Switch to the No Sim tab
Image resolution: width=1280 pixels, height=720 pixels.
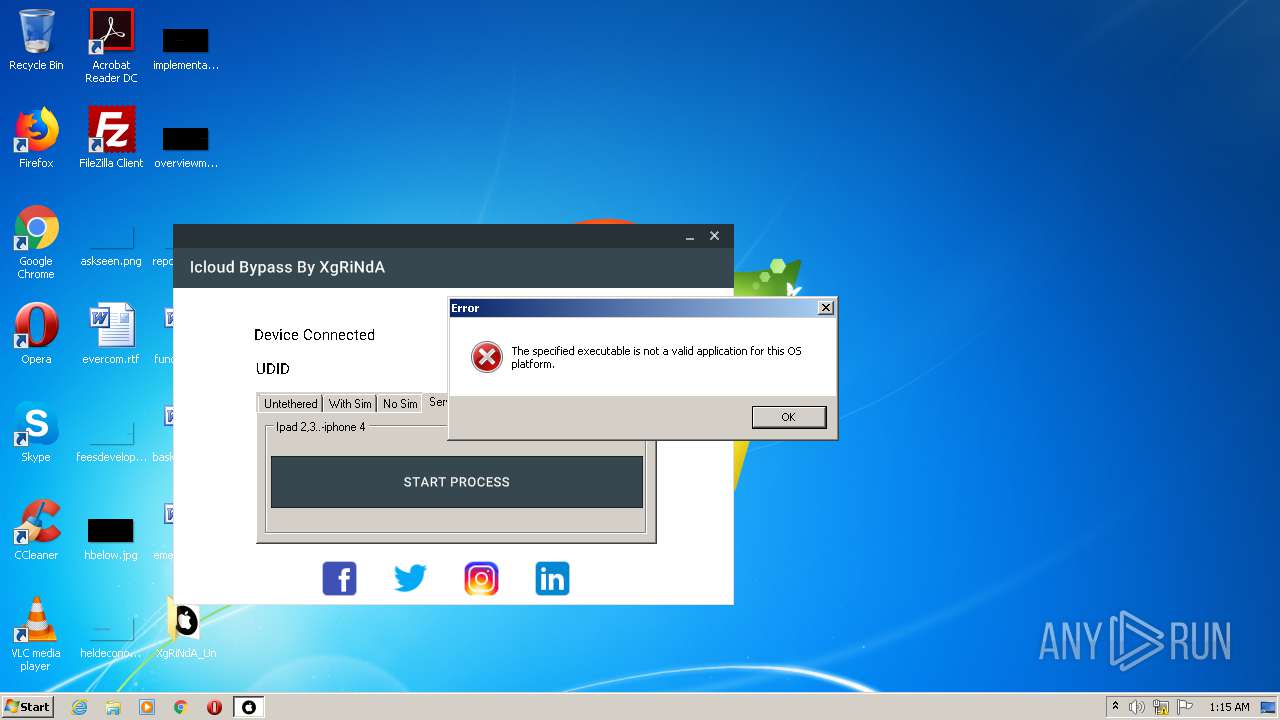tap(400, 403)
